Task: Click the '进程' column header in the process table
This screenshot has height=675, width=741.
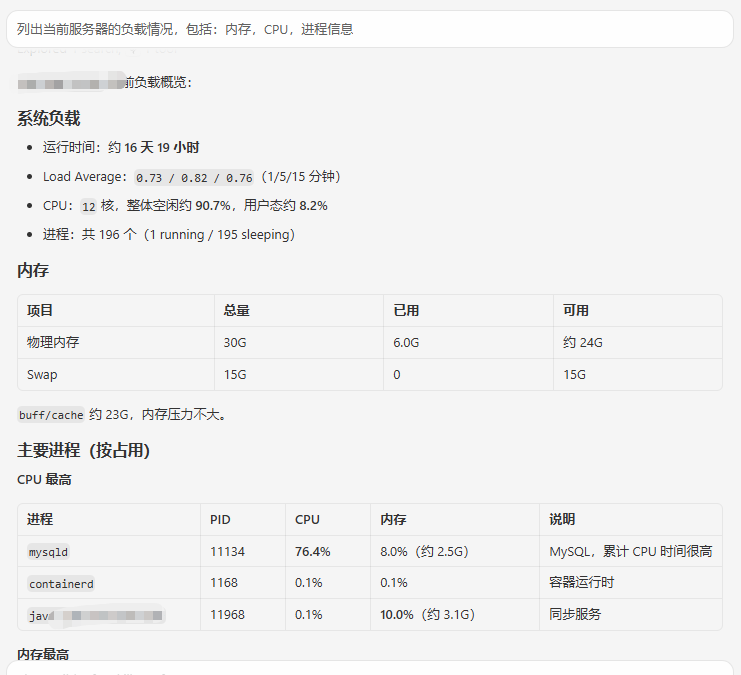Action: pos(40,519)
